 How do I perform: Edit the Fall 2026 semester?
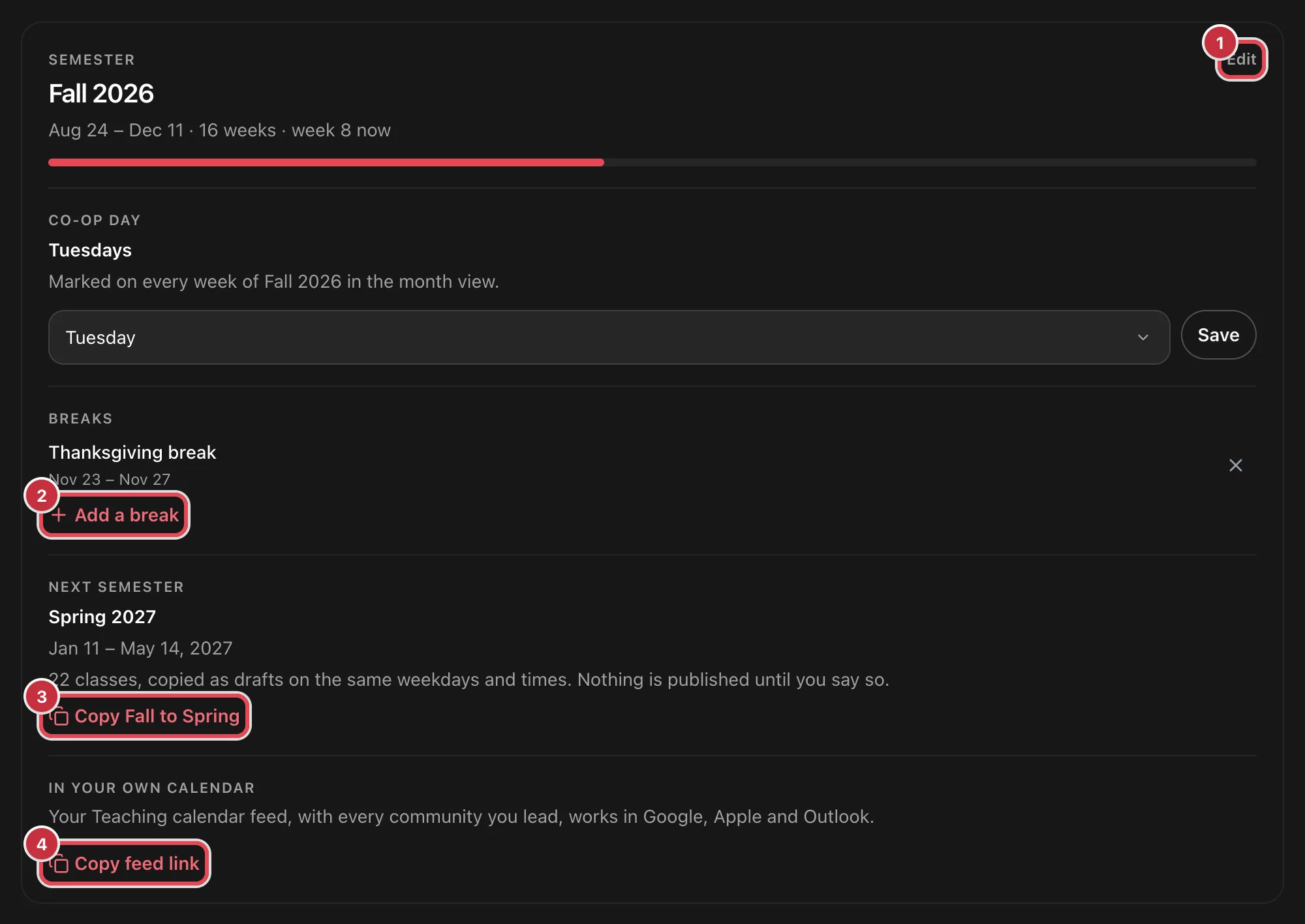(1241, 59)
